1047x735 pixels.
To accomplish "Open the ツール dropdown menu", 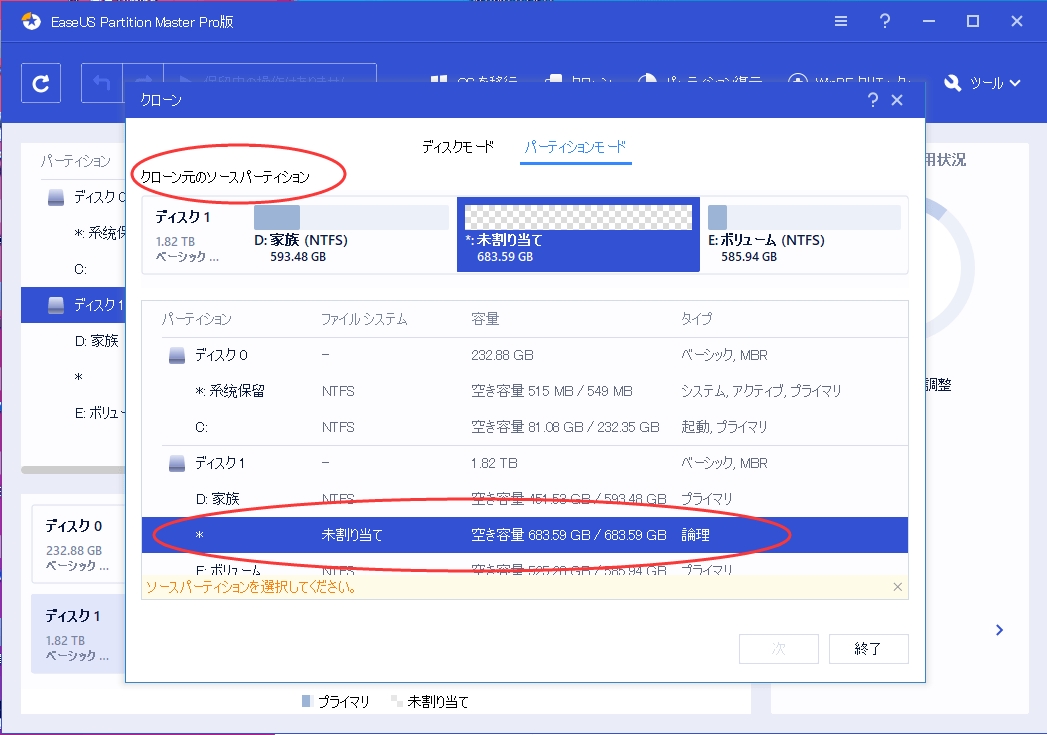I will point(995,83).
